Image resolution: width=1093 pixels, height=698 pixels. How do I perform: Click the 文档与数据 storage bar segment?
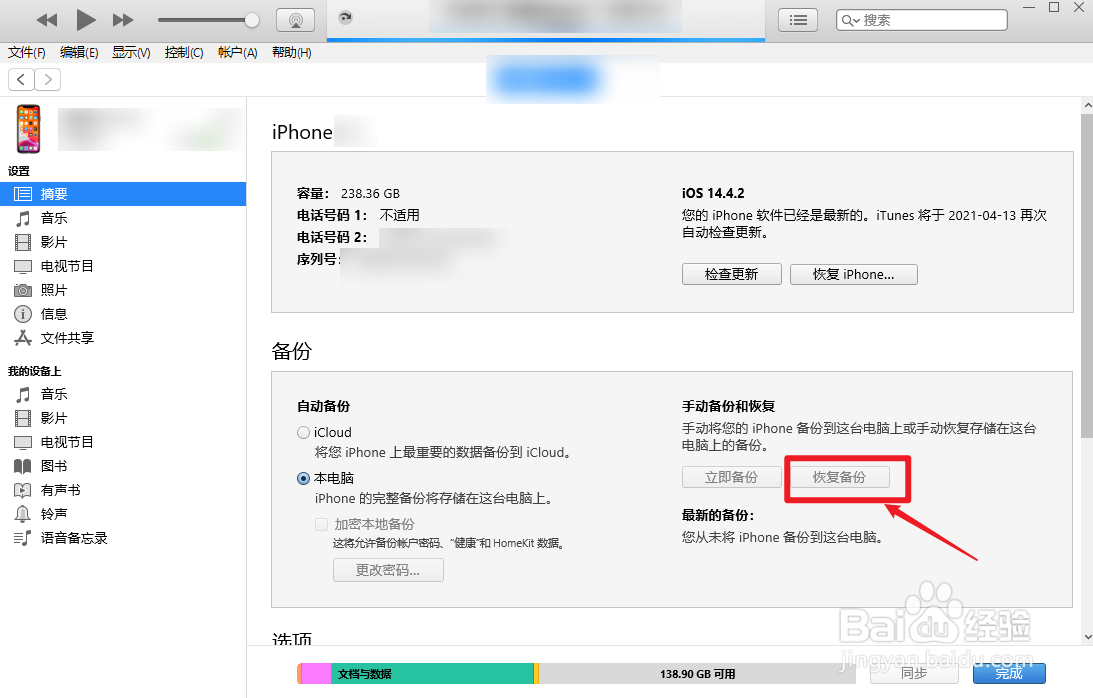point(432,674)
